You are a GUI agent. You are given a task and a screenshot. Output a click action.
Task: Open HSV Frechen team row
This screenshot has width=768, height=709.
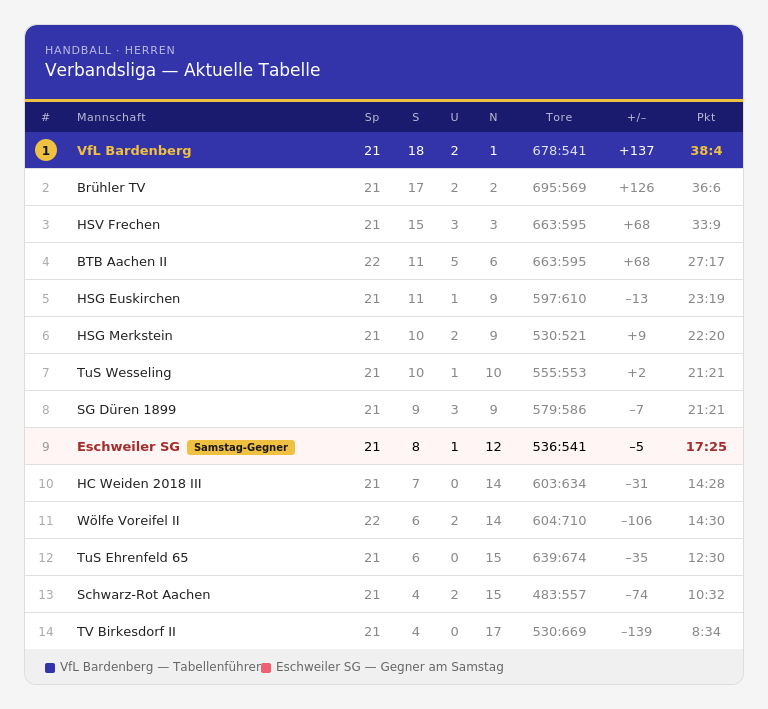pos(118,224)
